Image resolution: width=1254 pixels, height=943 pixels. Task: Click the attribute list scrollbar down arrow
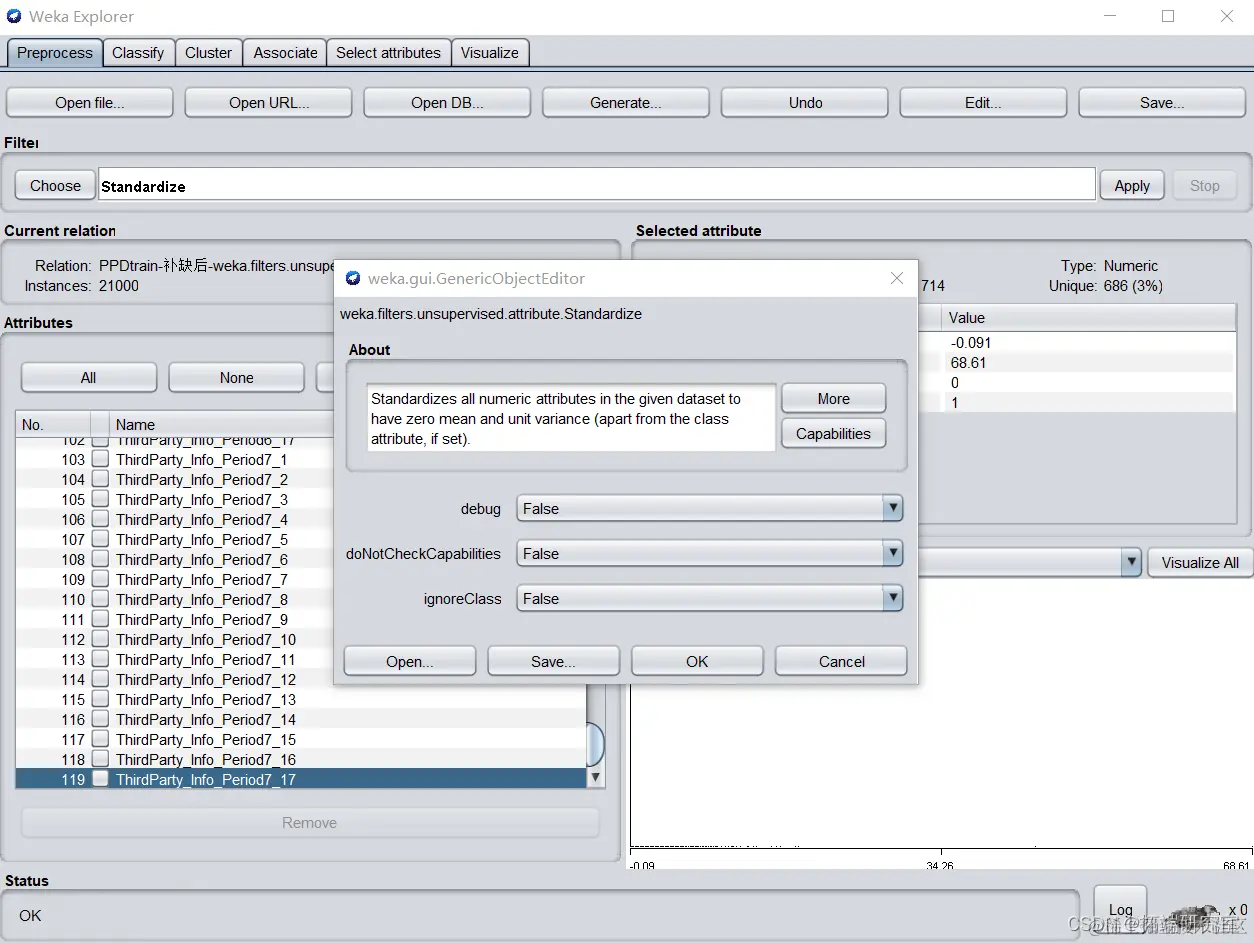tap(596, 777)
